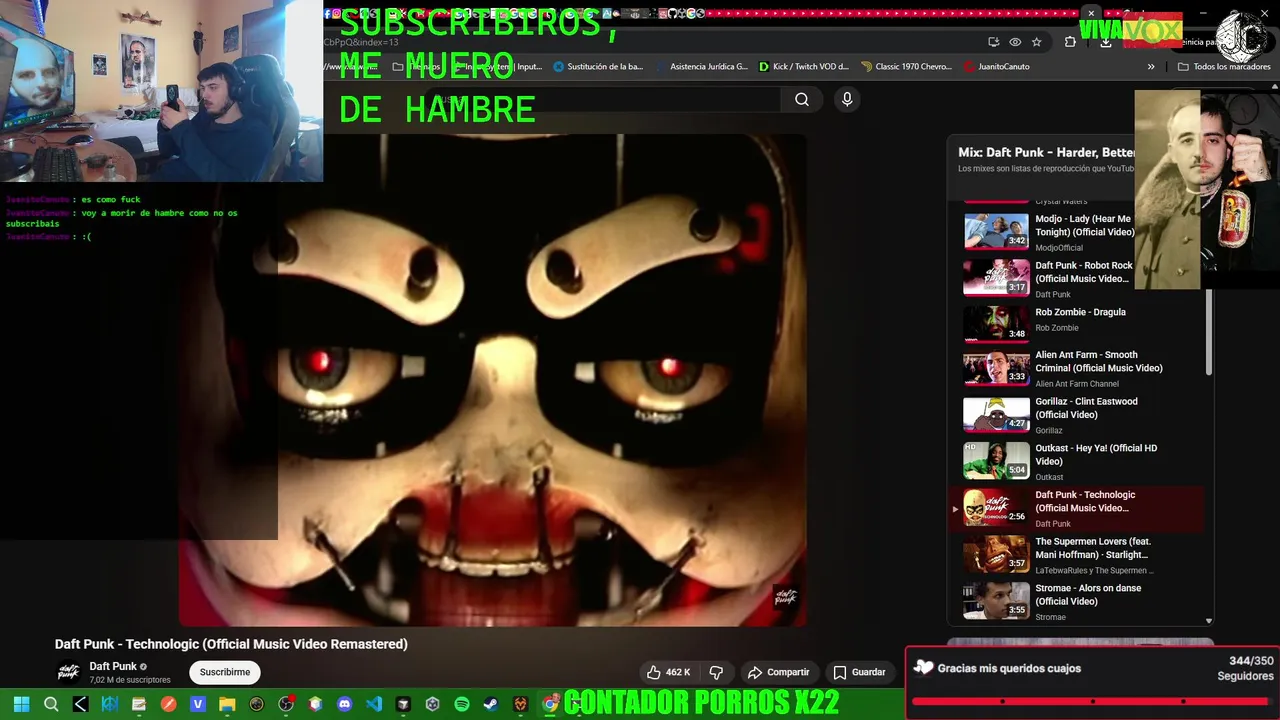Open the Windows Start menu
Viewport: 1280px width, 720px height.
click(21, 704)
